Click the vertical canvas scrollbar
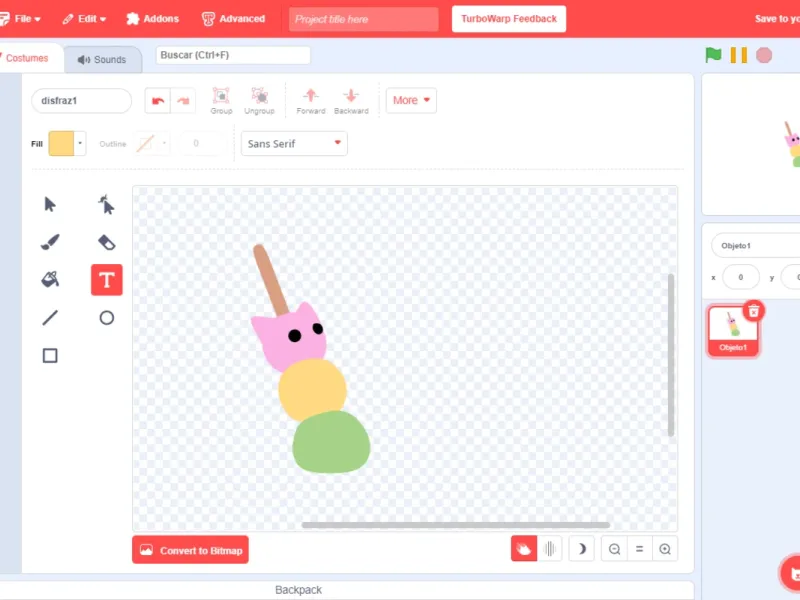The height and width of the screenshot is (600, 800). 671,355
